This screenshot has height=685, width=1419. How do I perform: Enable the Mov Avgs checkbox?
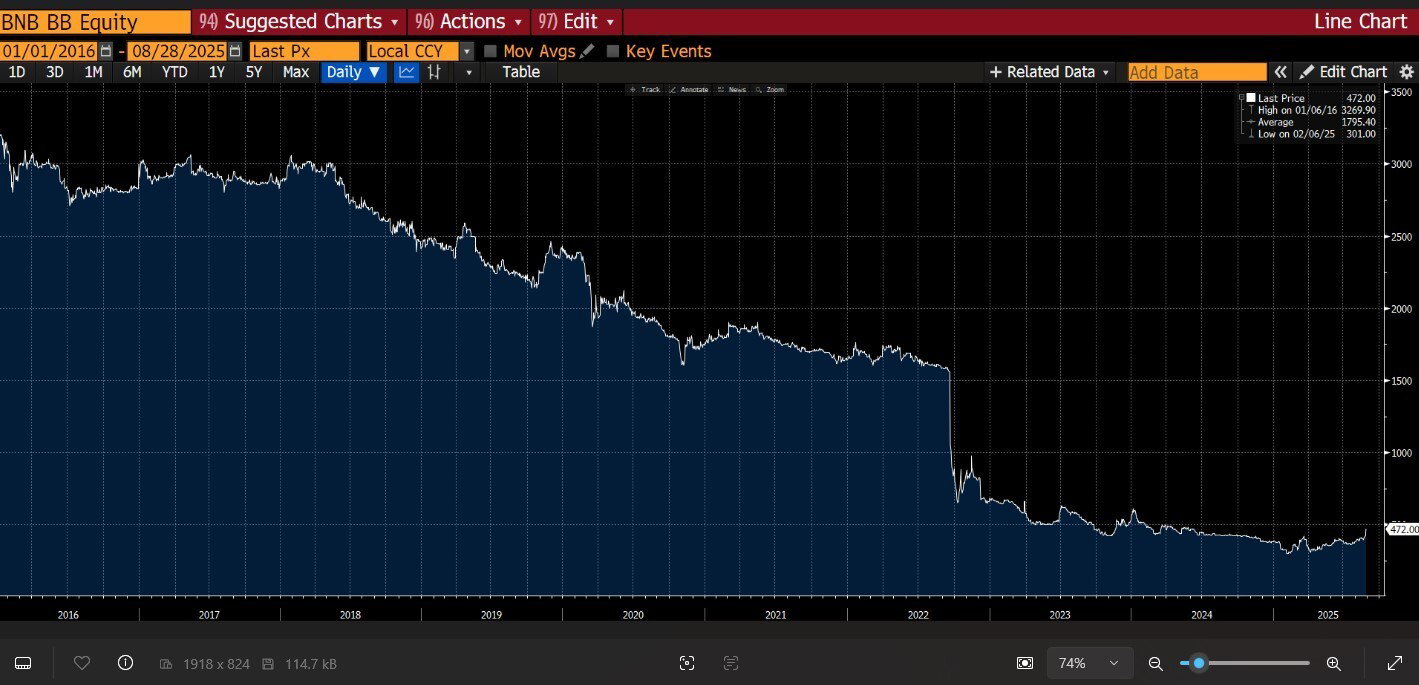(491, 51)
